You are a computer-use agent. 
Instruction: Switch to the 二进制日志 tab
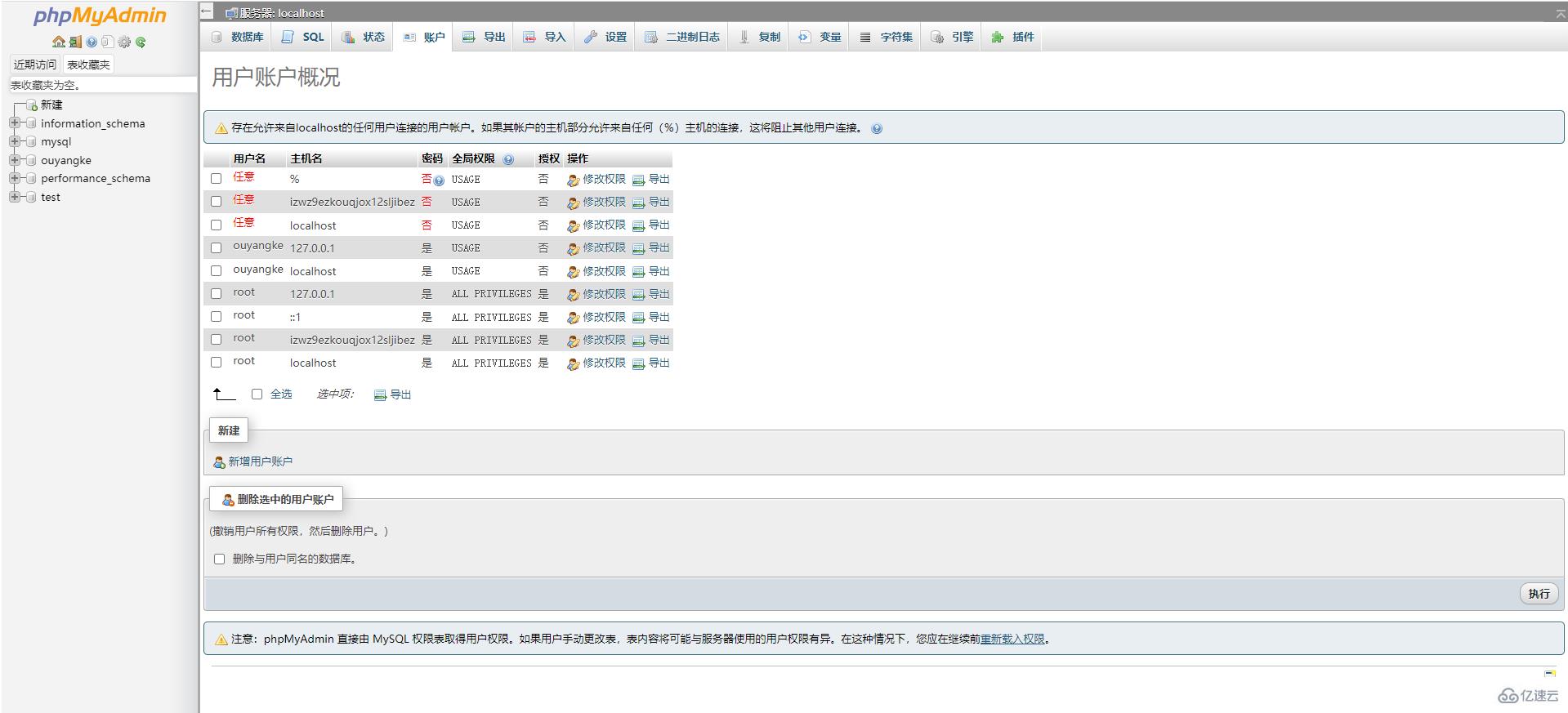tap(682, 37)
